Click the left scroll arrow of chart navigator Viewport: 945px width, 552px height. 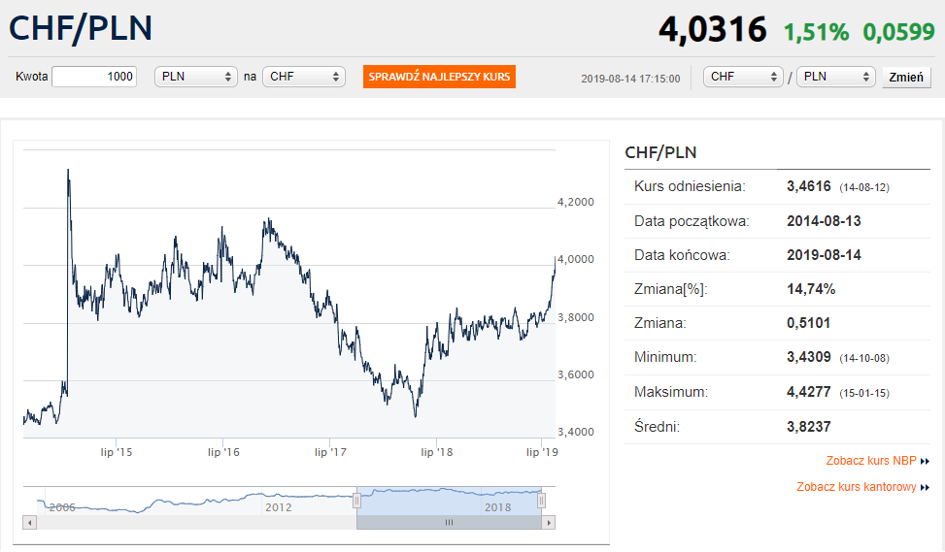coord(29,522)
